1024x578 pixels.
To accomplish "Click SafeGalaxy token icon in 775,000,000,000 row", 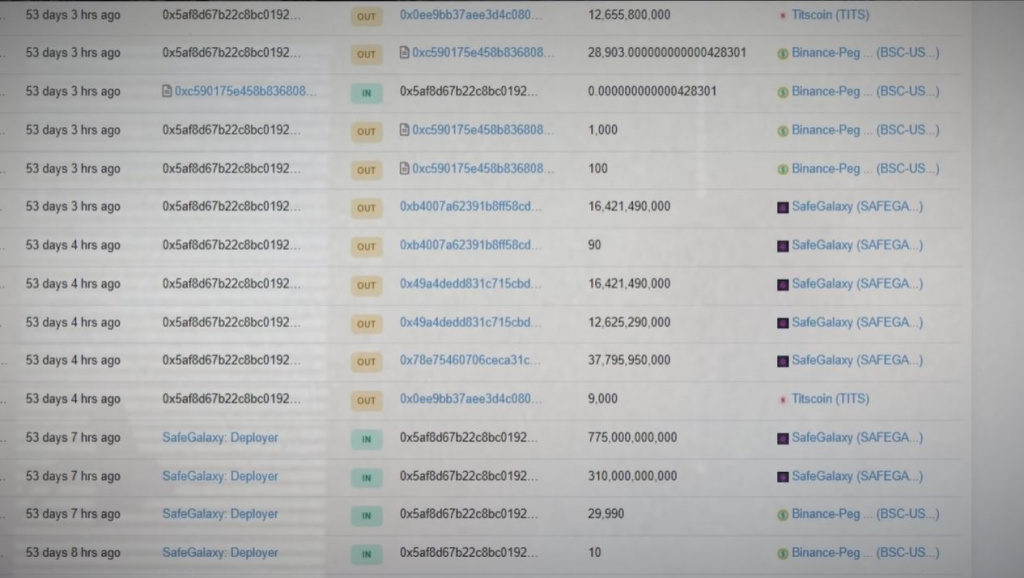I will tap(782, 438).
